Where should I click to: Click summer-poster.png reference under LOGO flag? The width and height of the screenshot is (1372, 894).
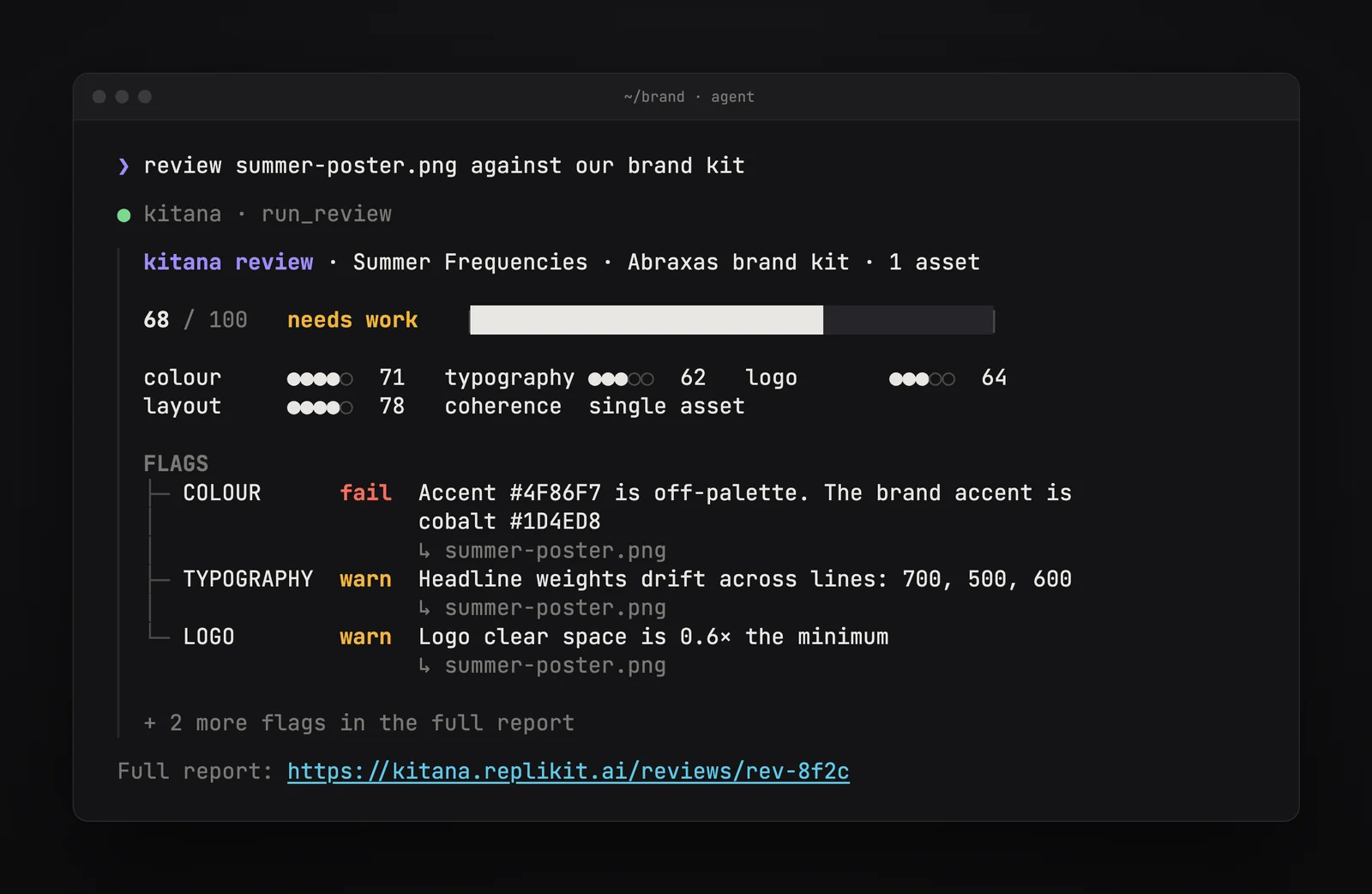[x=555, y=666]
